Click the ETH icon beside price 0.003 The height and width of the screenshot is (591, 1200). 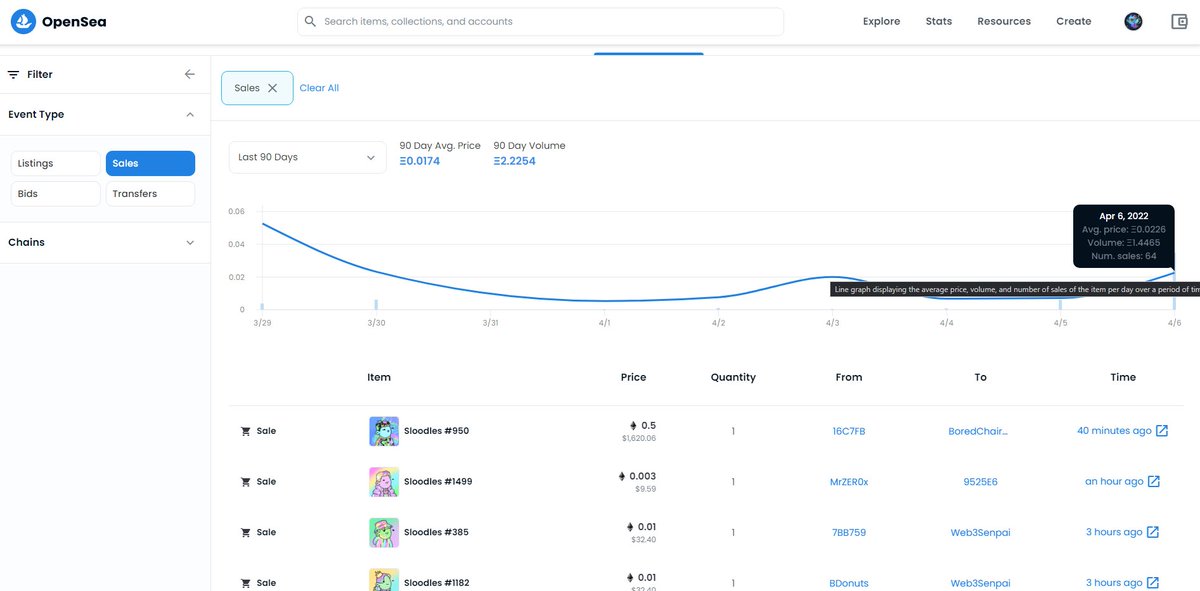622,476
